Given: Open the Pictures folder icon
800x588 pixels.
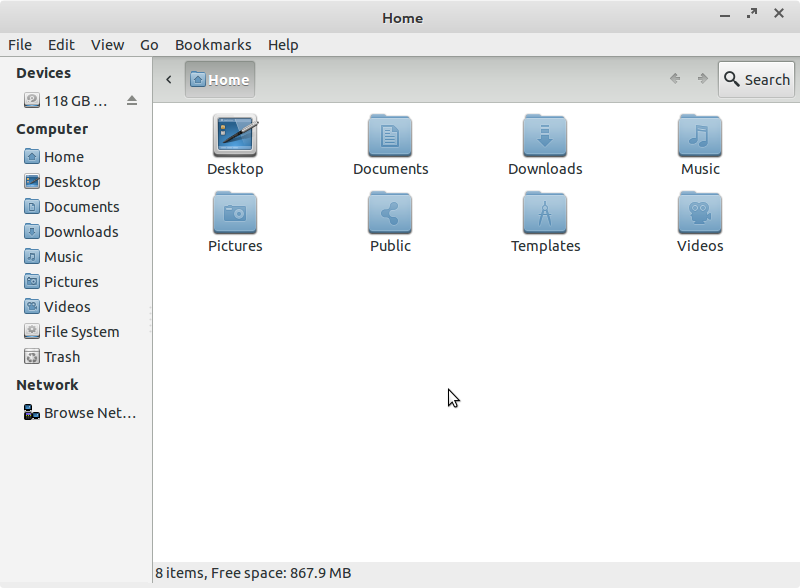Looking at the screenshot, I should (x=235, y=213).
